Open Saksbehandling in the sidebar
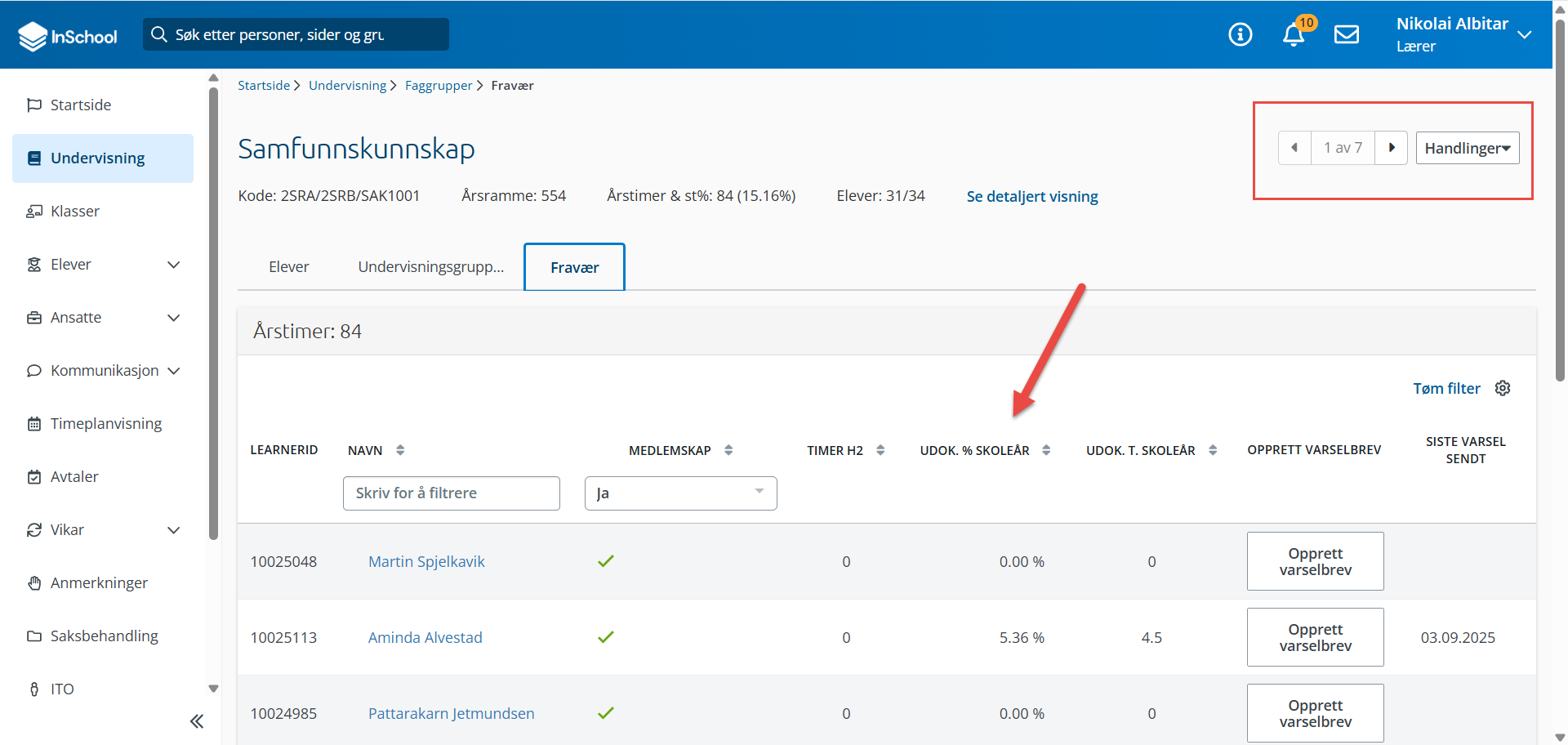This screenshot has width=1568, height=745. [x=103, y=636]
